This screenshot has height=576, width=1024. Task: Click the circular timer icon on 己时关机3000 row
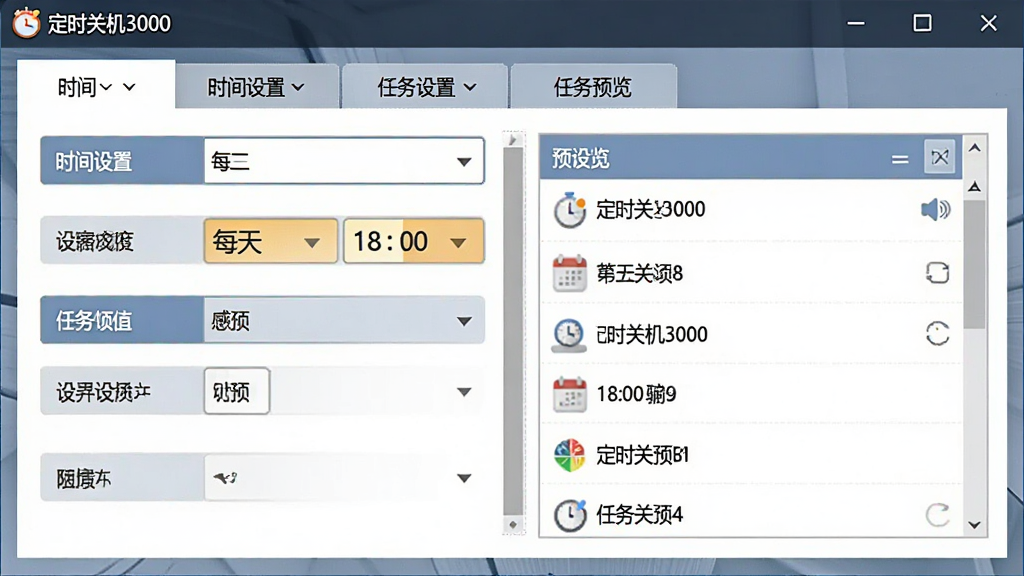pyautogui.click(x=937, y=334)
